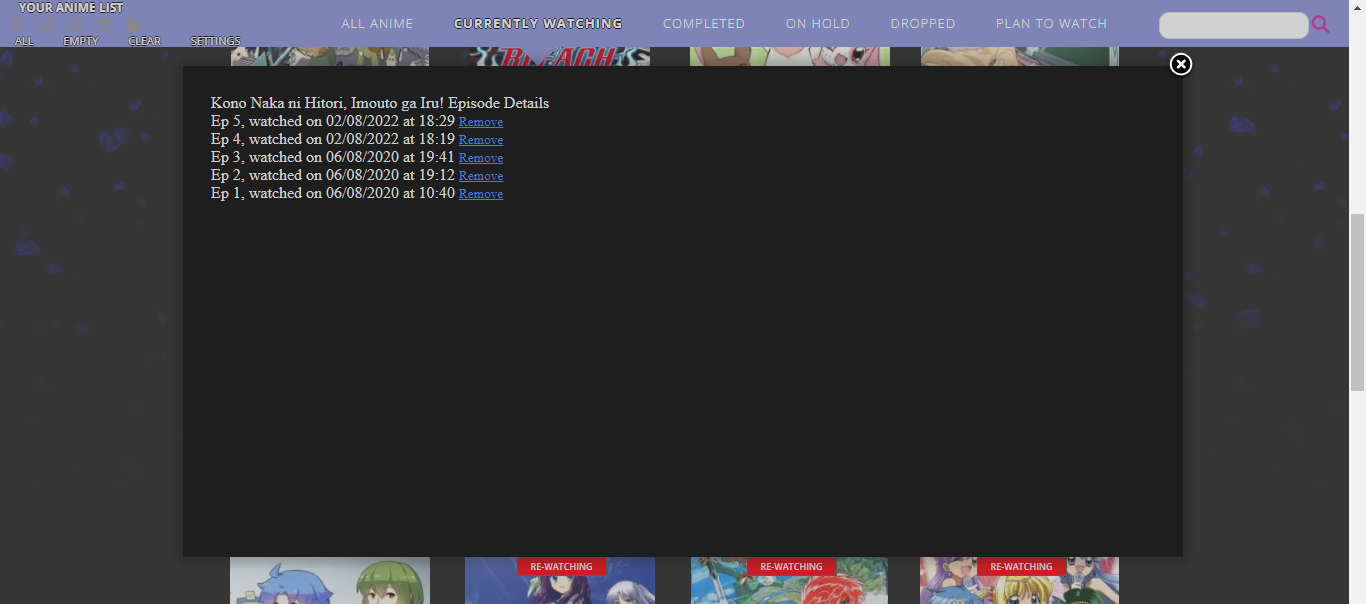Click the pink search magnifier icon
The image size is (1366, 604).
[x=1321, y=25]
